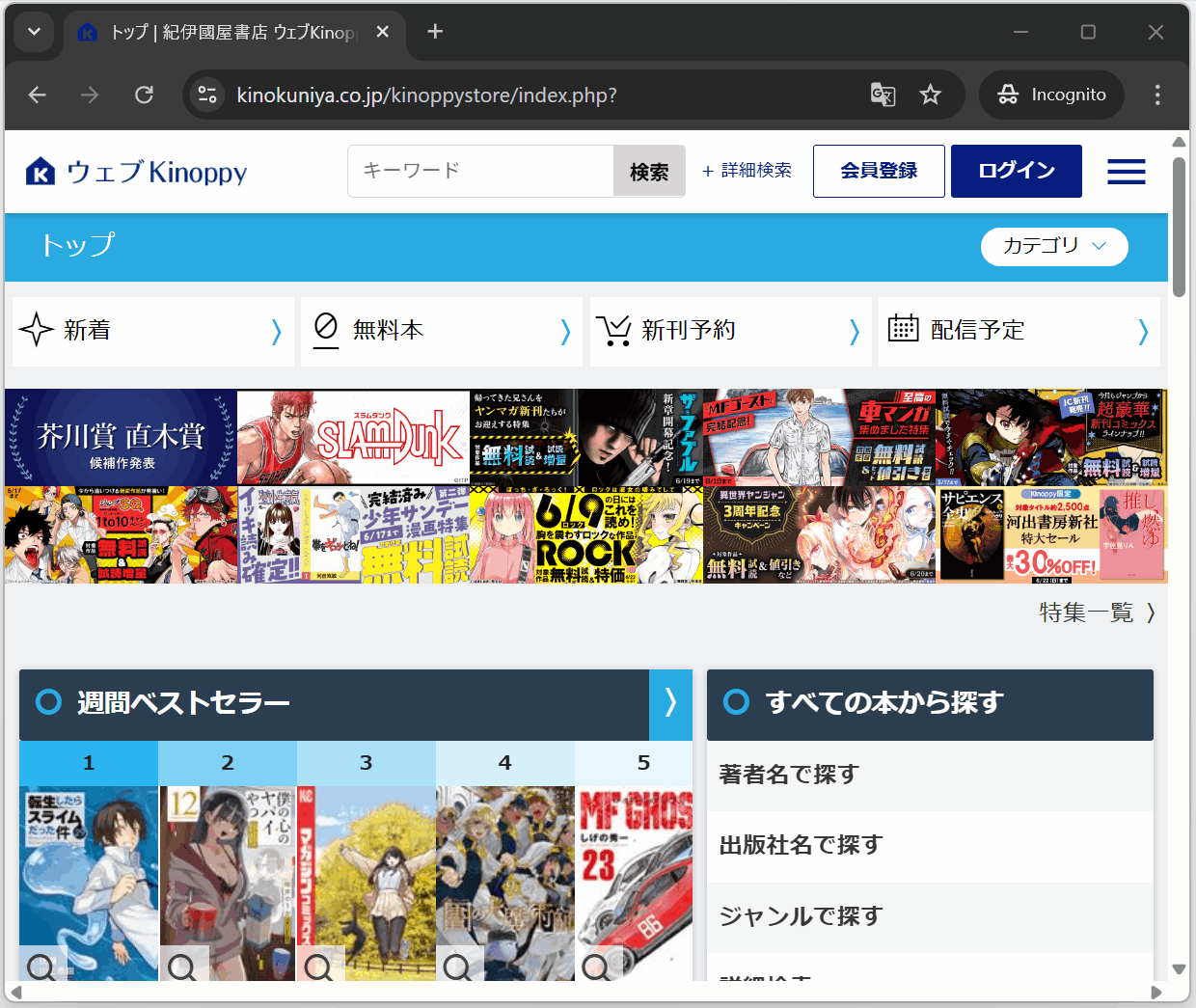Viewport: 1196px width, 1008px height.
Task: Select 著者名で探す menu item
Action: [930, 776]
